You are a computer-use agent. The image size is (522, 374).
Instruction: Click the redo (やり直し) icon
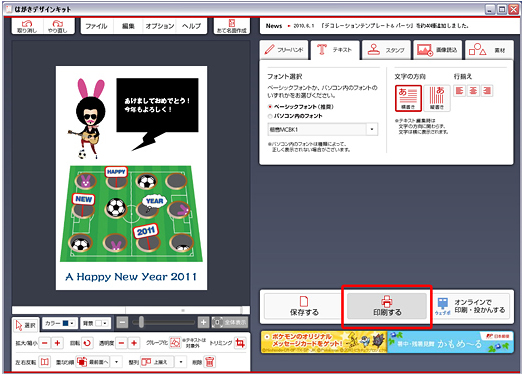click(58, 26)
